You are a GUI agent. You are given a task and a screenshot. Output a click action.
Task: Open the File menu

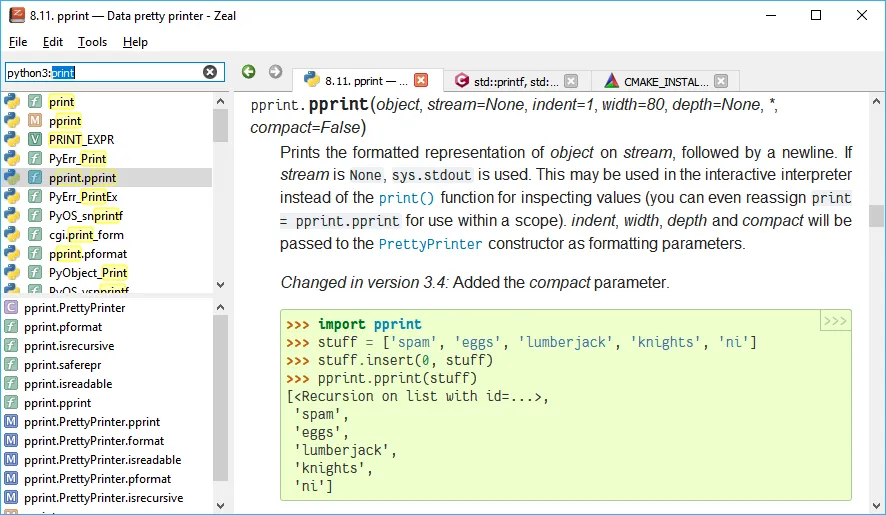pos(18,42)
